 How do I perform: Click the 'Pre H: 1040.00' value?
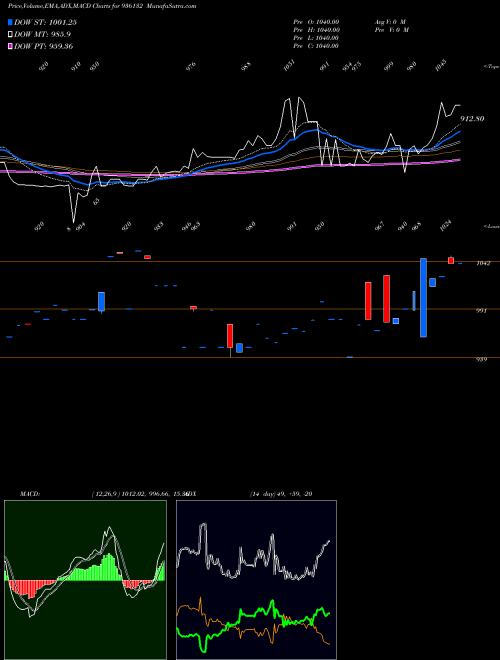pos(316,30)
